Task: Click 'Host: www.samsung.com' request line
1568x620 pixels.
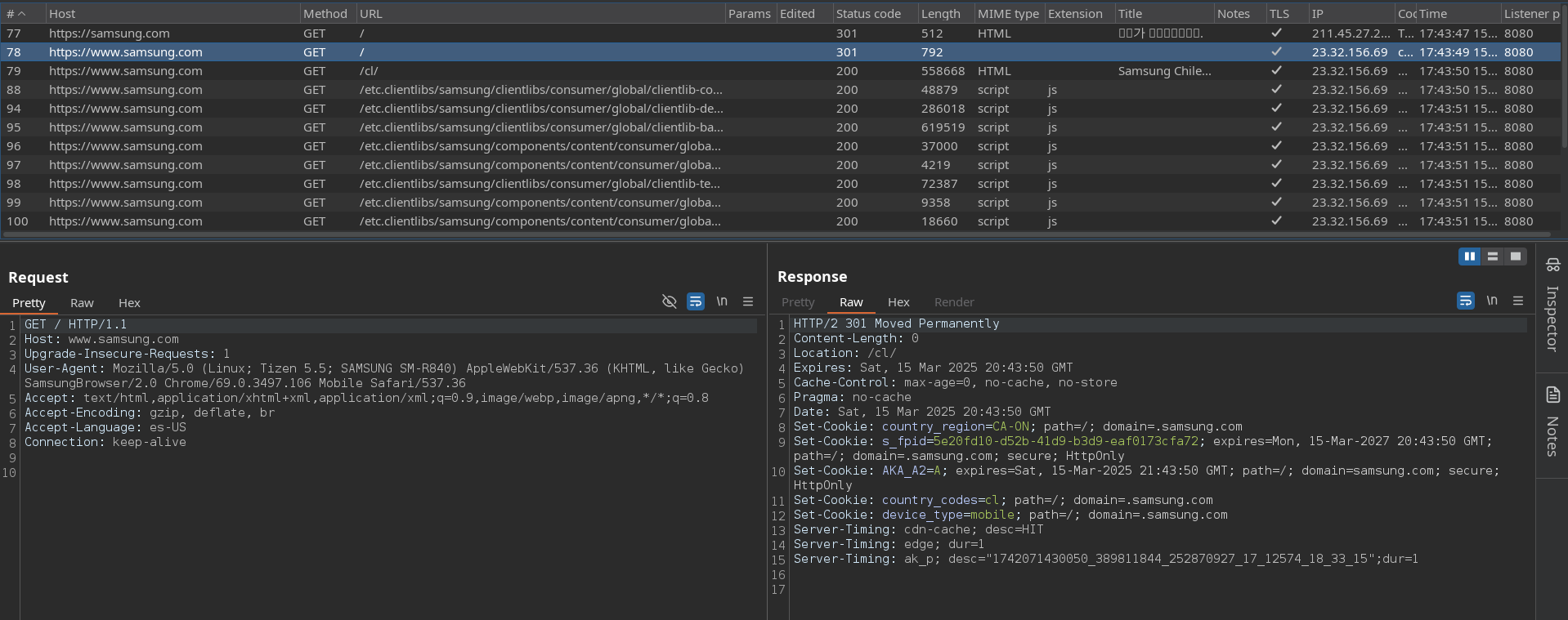Action: [101, 339]
